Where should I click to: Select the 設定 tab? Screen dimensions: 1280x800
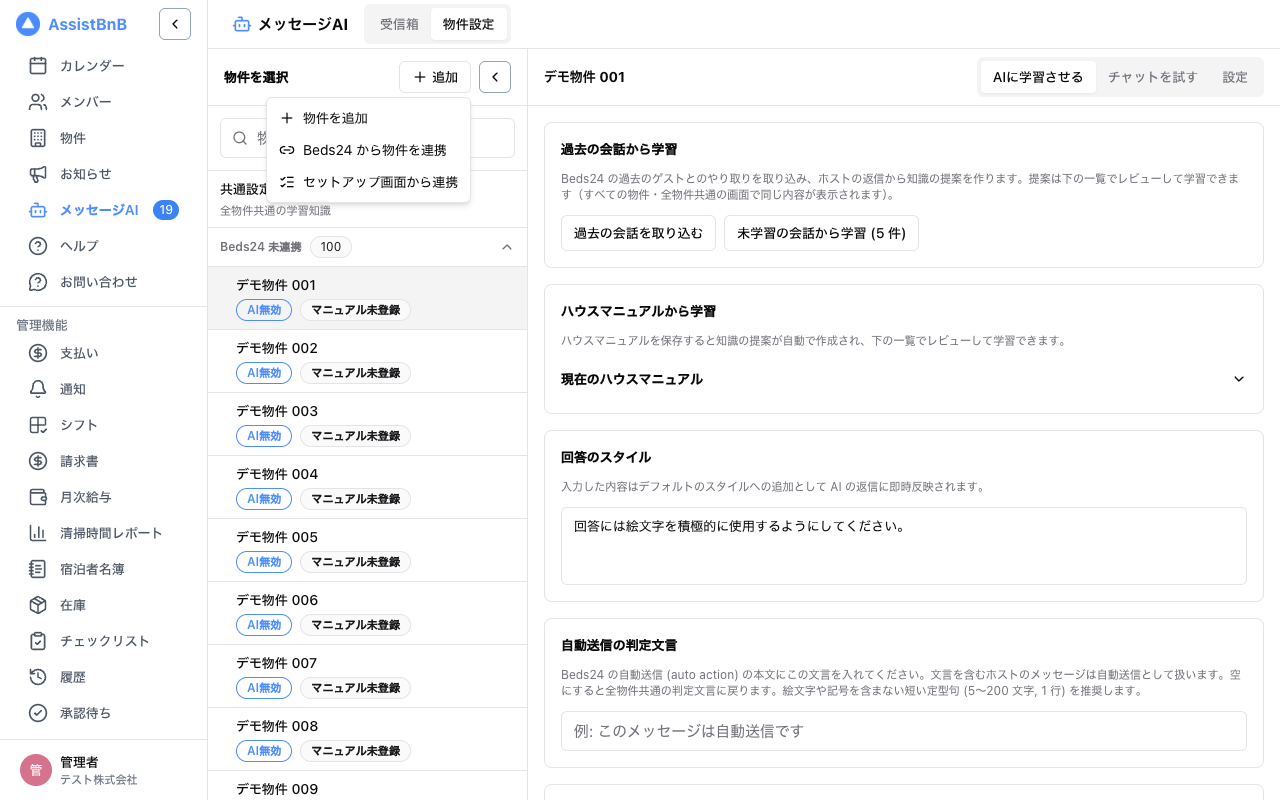[x=1235, y=77]
